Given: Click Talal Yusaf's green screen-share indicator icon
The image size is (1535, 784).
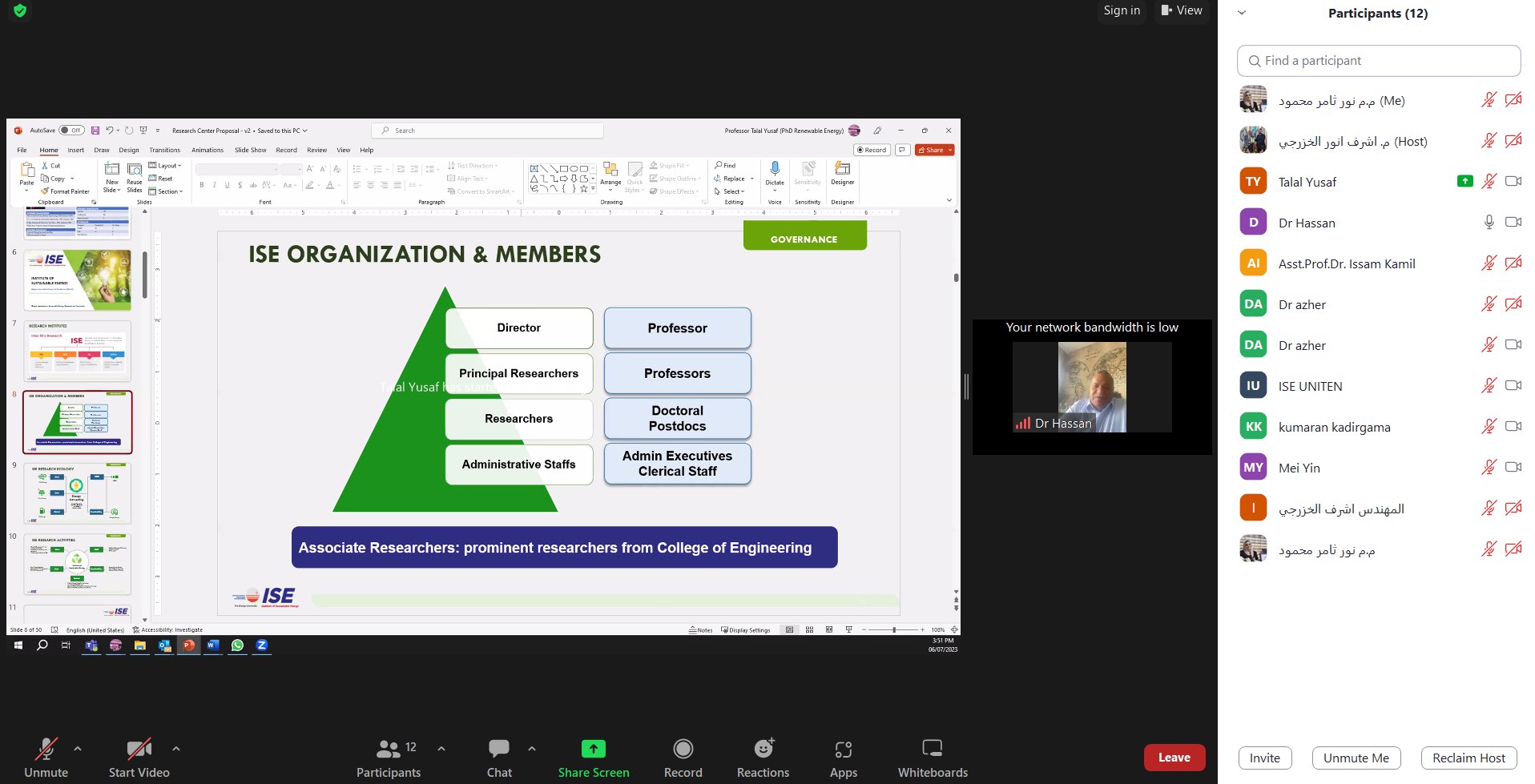Looking at the screenshot, I should point(1464,181).
